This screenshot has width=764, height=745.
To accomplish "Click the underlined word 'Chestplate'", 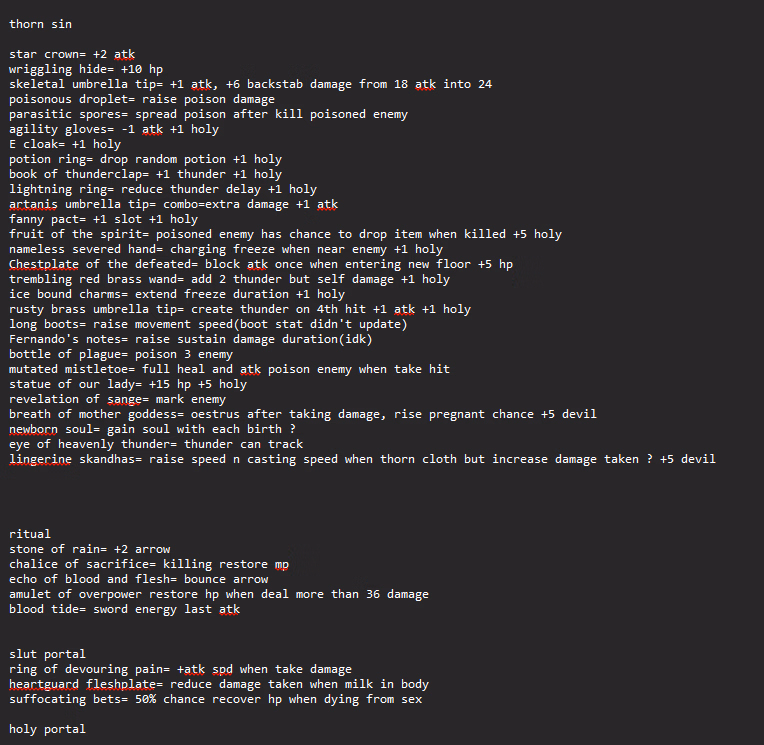I will (x=43, y=264).
